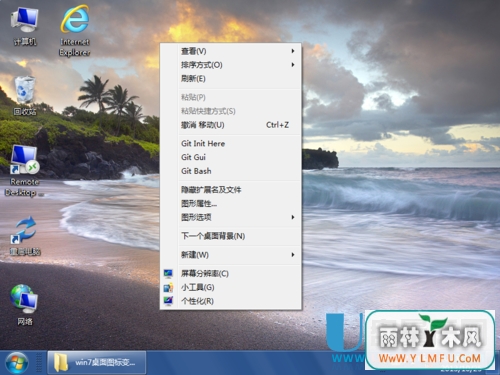Viewport: 500px width, 375px height.
Task: Select the blue arrows restart shortcut icon
Action: coord(25,236)
